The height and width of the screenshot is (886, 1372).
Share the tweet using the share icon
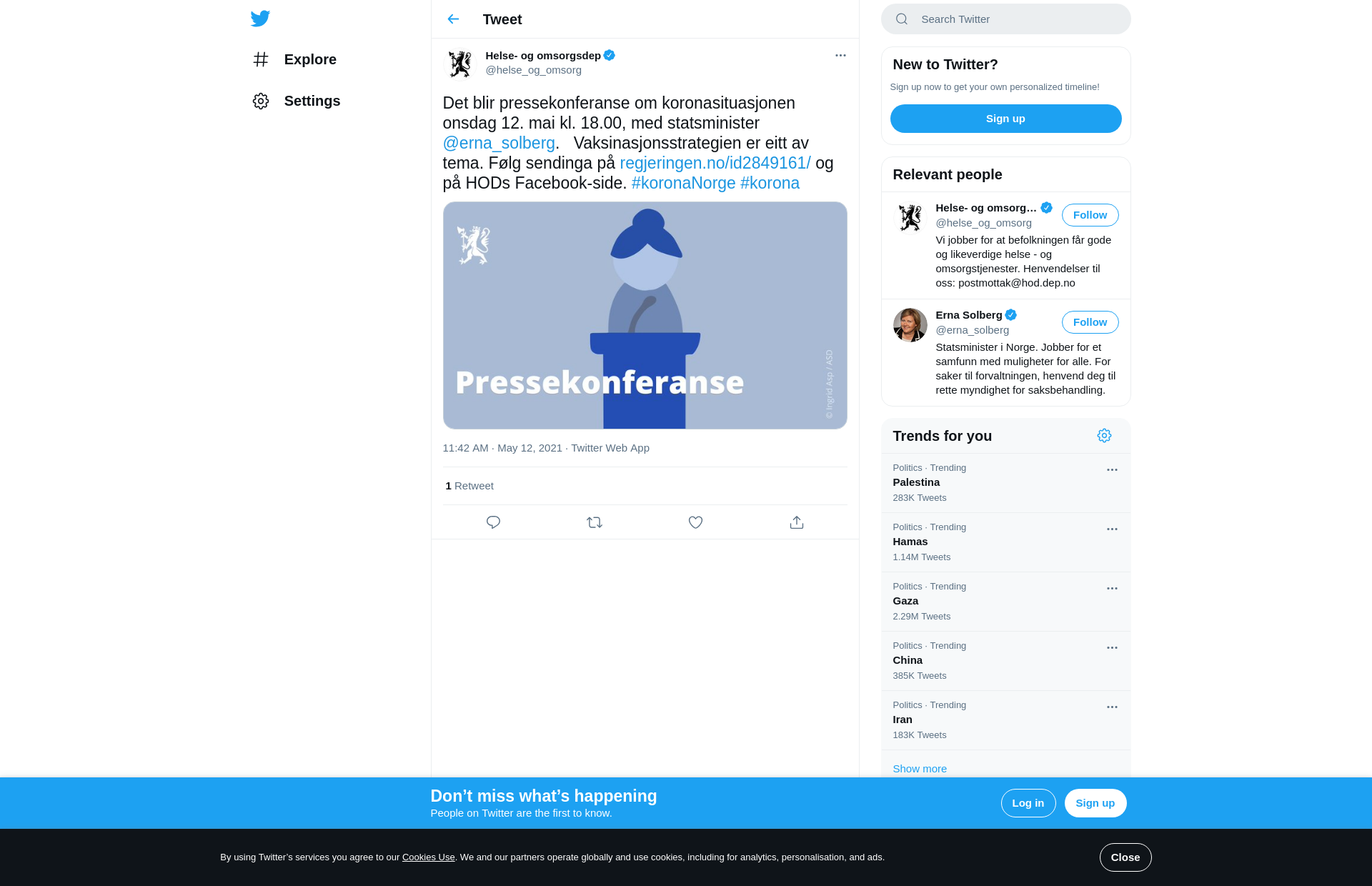click(x=797, y=522)
